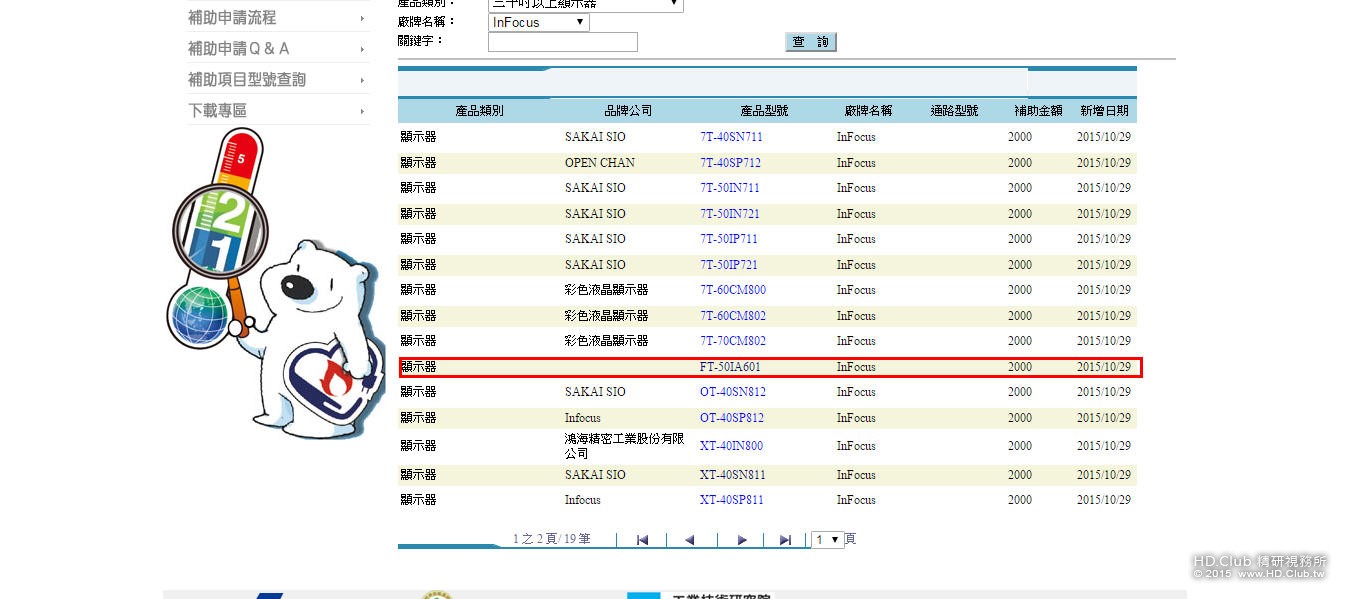Open model link 7T-50IN721
This screenshot has height=599, width=1349.
730,214
